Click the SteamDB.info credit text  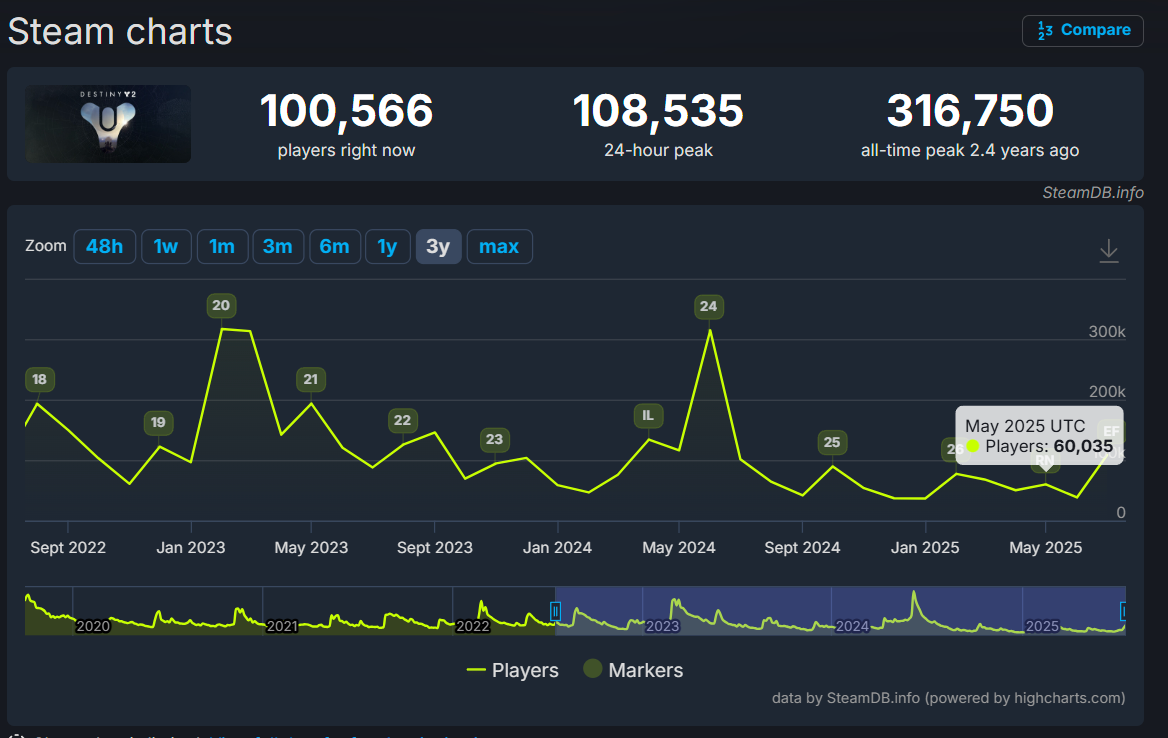1093,193
